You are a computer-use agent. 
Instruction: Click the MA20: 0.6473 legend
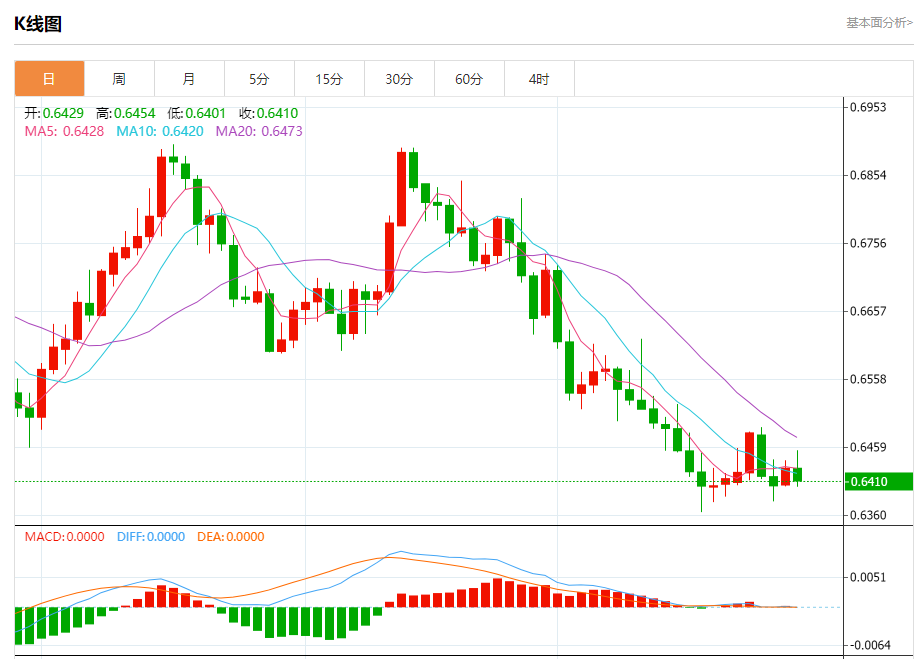click(259, 131)
